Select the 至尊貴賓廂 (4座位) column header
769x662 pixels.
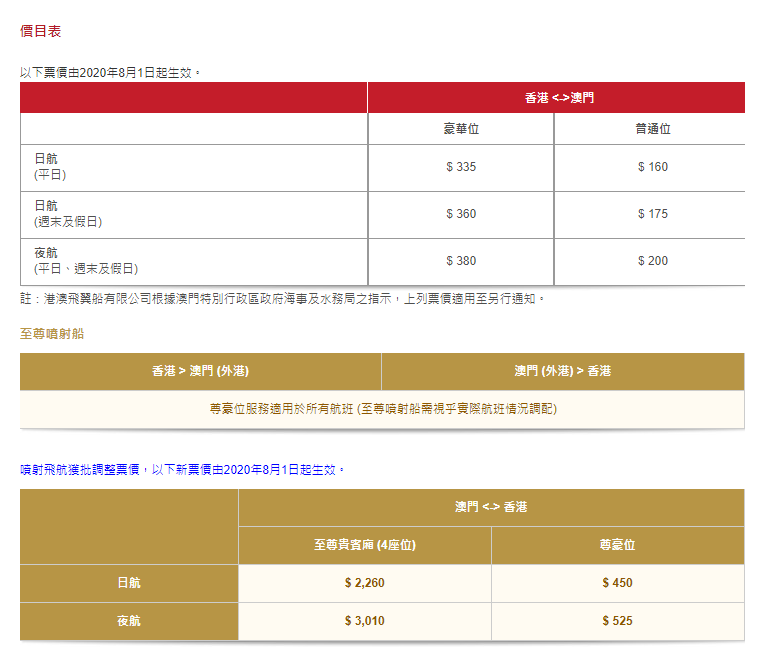coord(365,545)
